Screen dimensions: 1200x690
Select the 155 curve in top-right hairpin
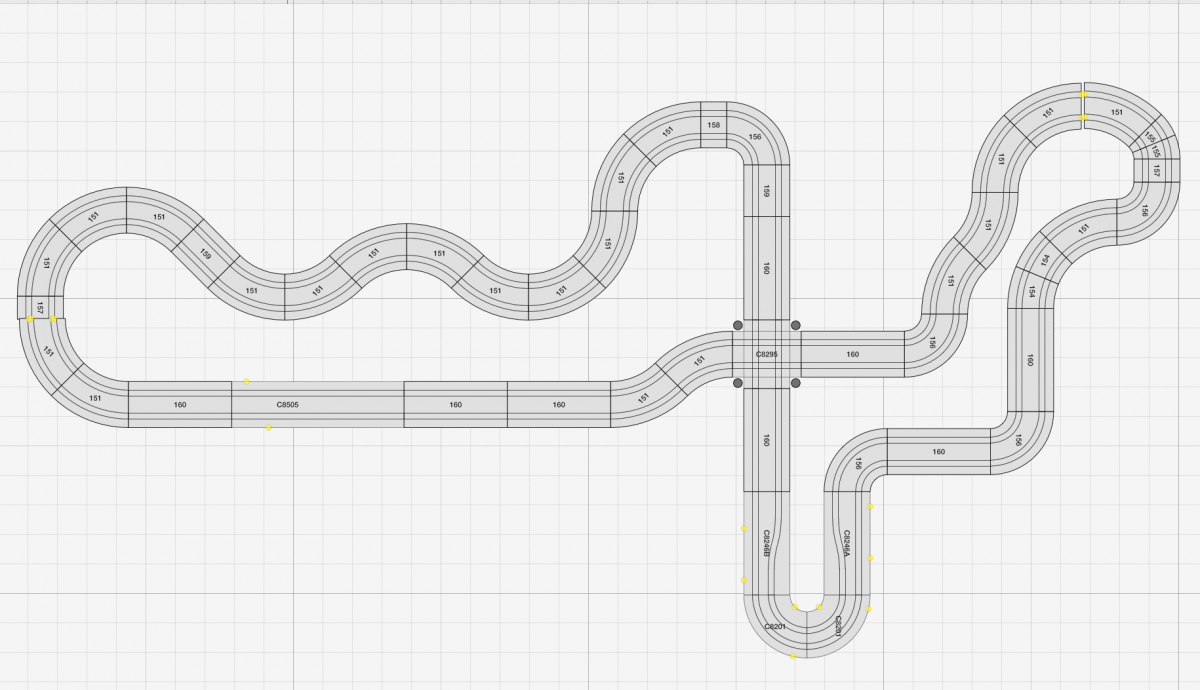click(1149, 138)
